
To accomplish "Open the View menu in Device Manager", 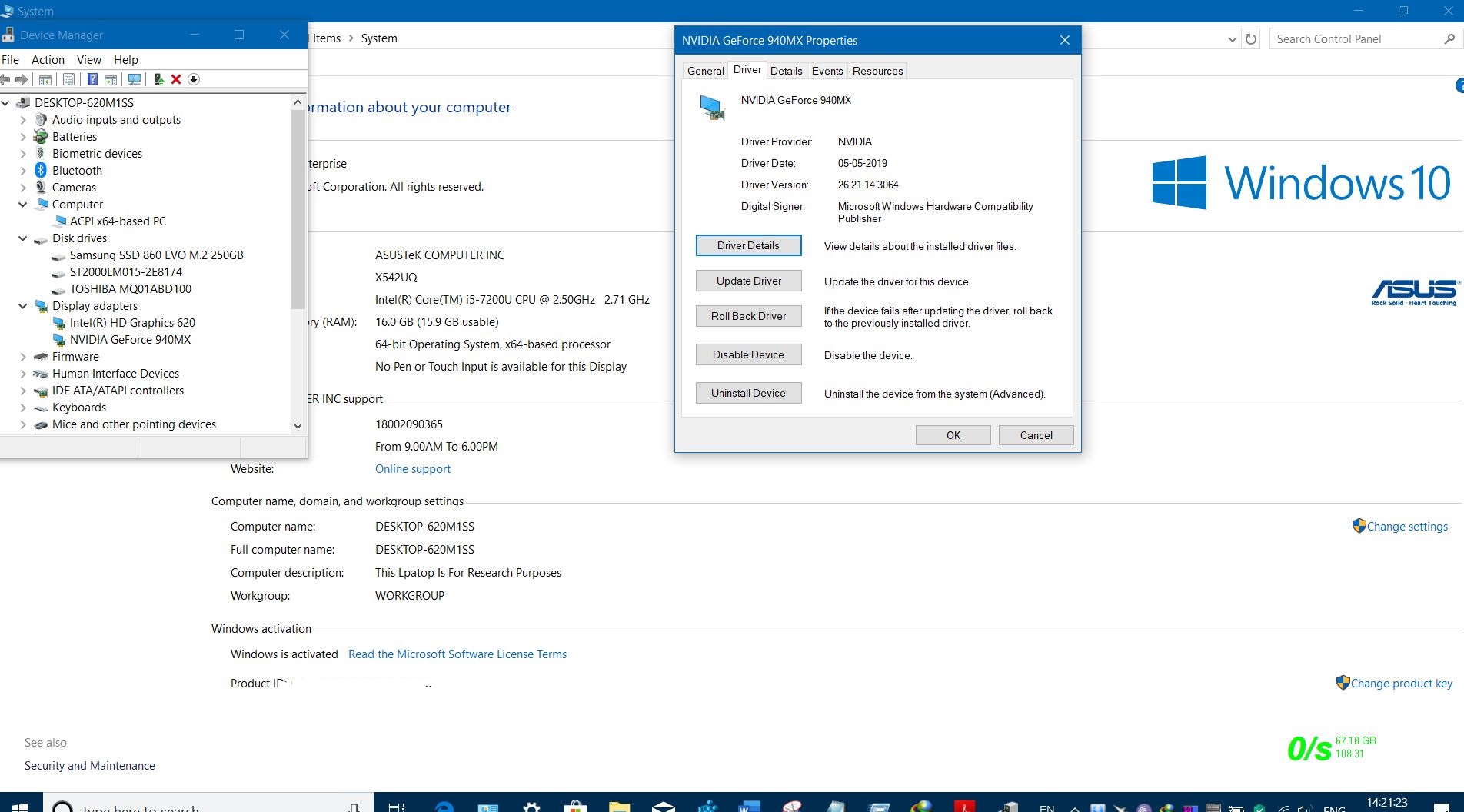I will (88, 60).
